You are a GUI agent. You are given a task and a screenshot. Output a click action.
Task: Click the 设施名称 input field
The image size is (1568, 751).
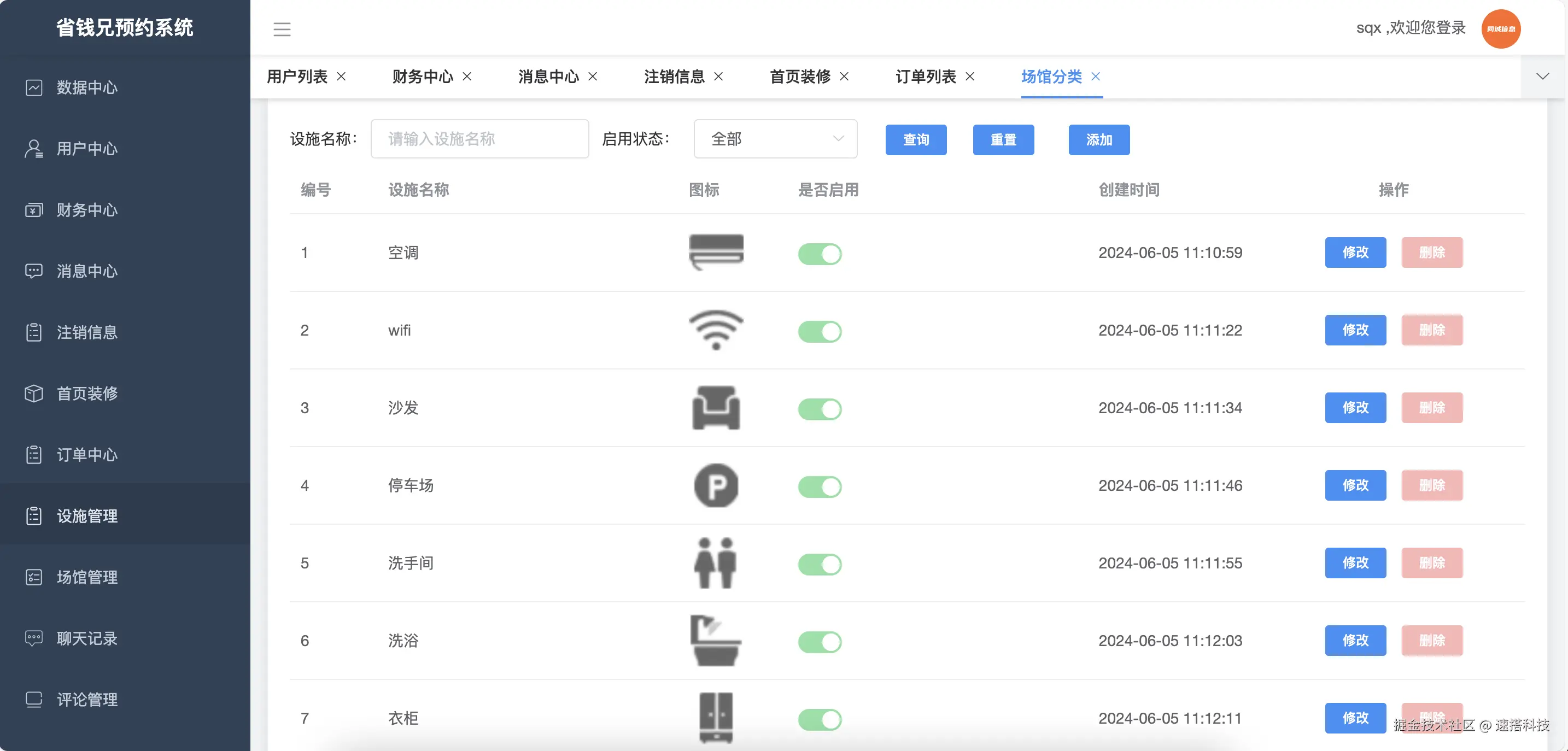click(x=479, y=139)
